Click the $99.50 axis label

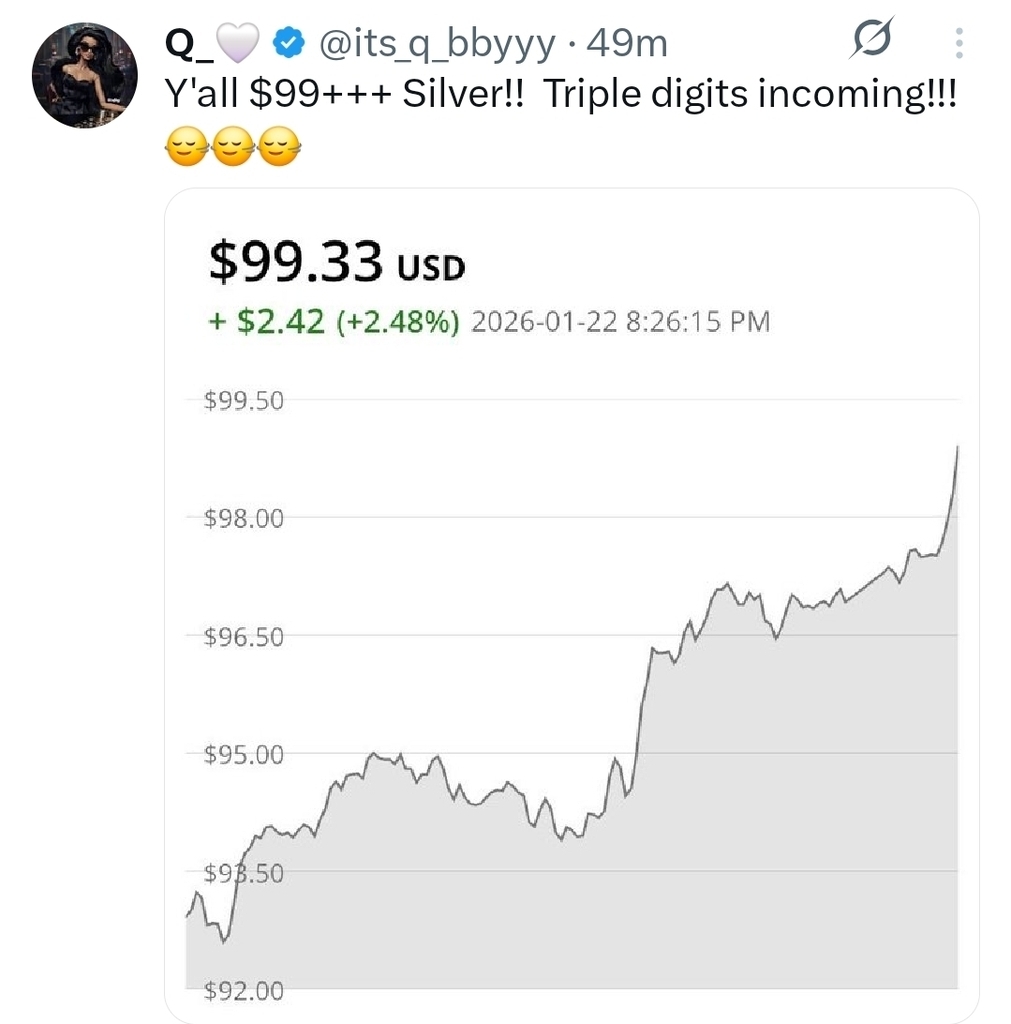click(244, 401)
